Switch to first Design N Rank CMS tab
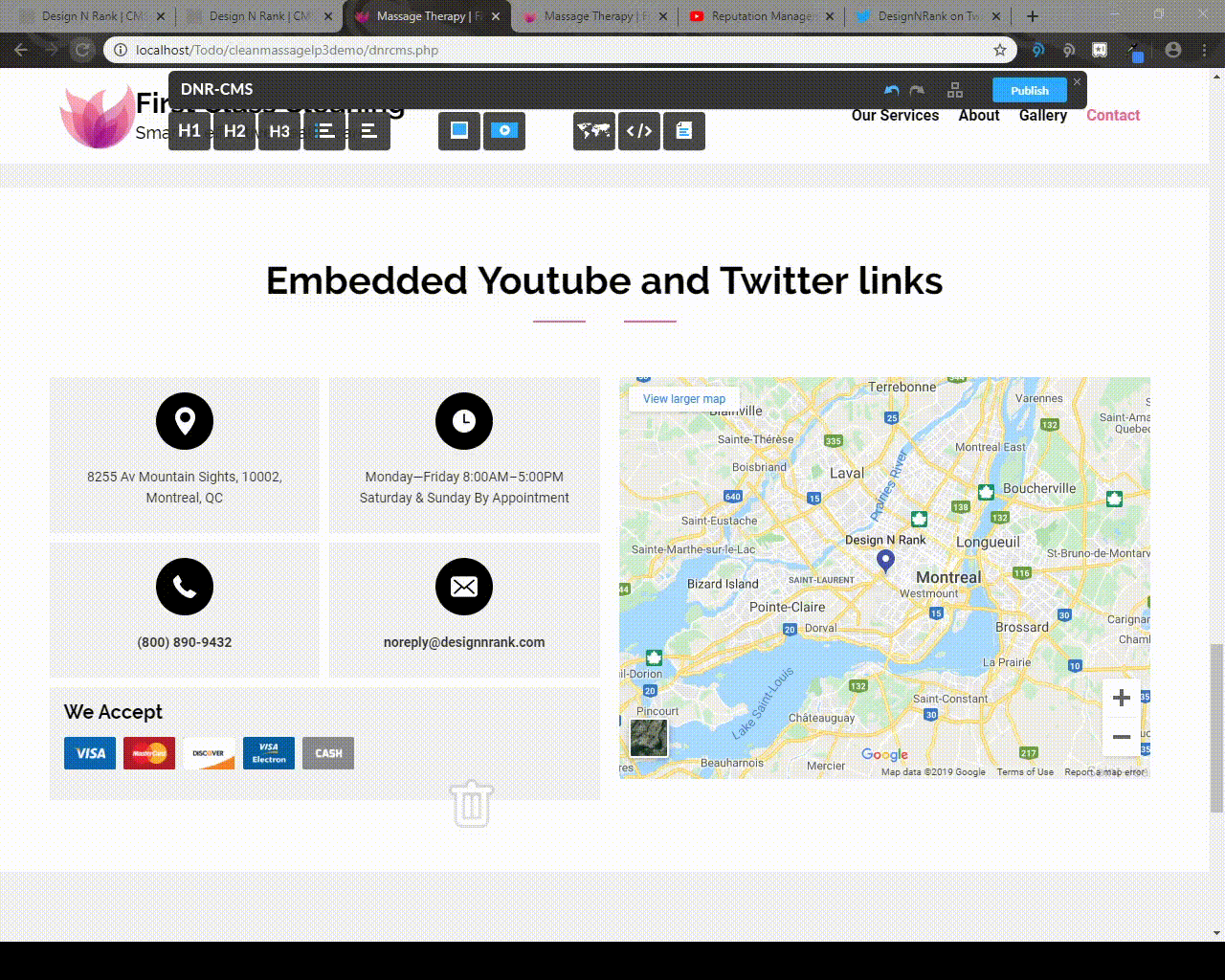Image resolution: width=1225 pixels, height=980 pixels. coord(92,16)
